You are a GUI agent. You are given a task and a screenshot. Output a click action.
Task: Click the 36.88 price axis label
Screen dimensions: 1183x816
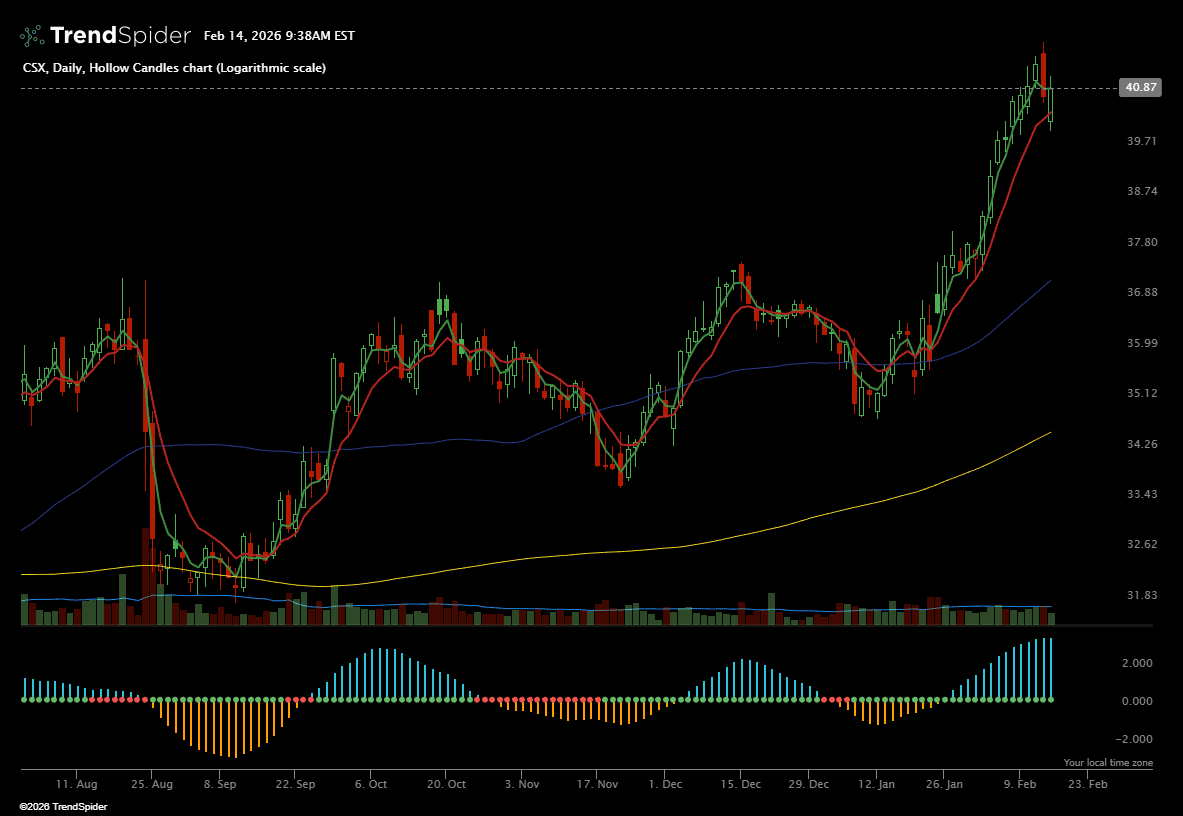tap(1141, 293)
